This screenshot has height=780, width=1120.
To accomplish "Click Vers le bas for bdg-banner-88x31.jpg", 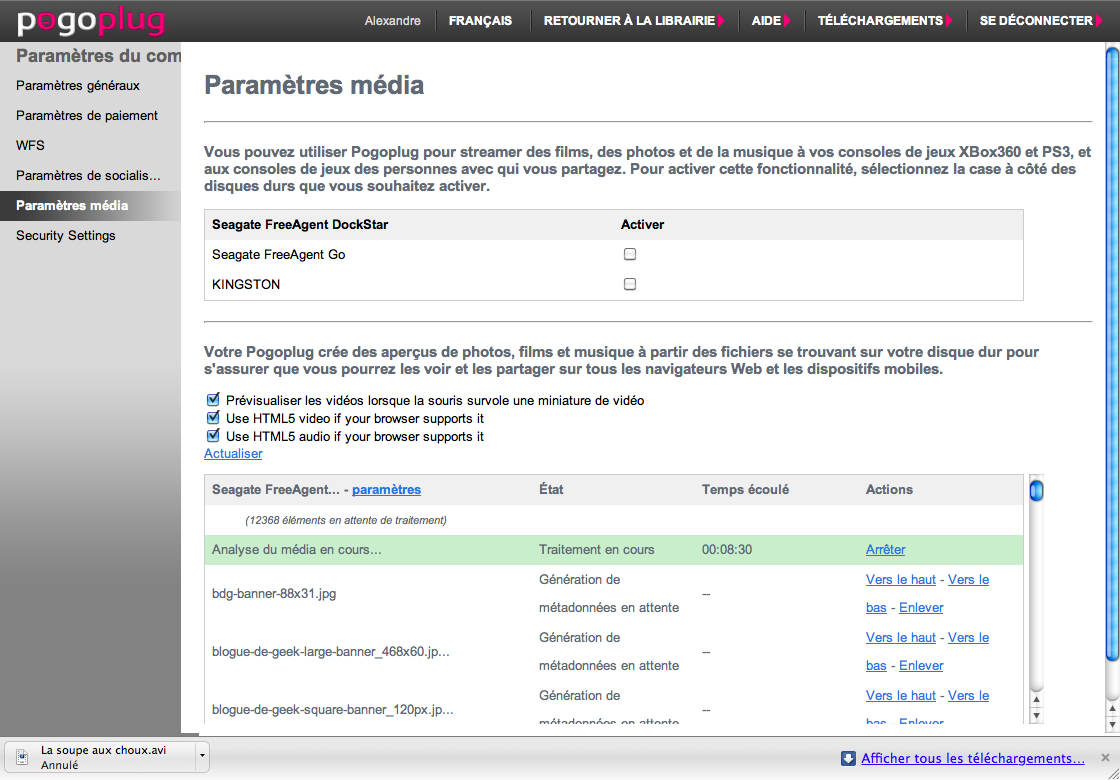I will 968,579.
